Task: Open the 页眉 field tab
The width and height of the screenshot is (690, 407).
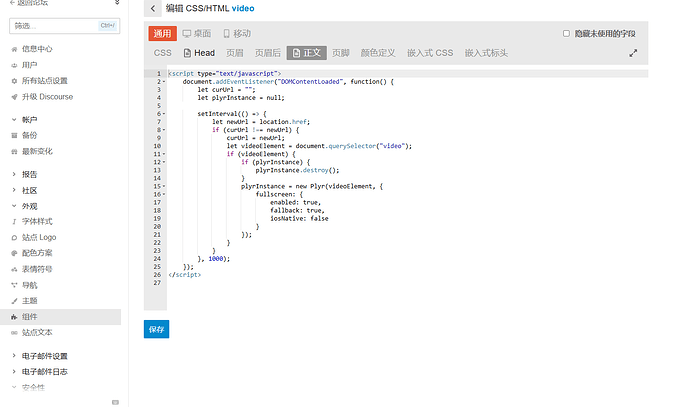Action: [x=235, y=53]
